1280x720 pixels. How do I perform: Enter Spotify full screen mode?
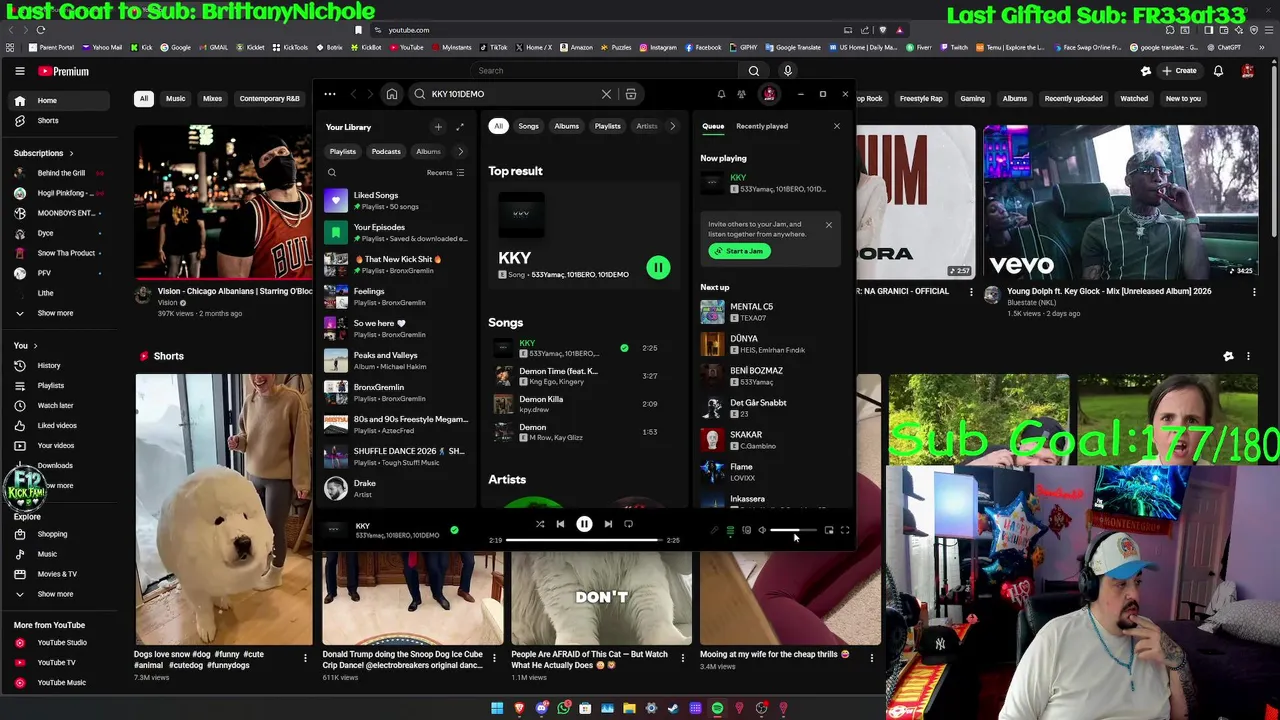[x=845, y=530]
